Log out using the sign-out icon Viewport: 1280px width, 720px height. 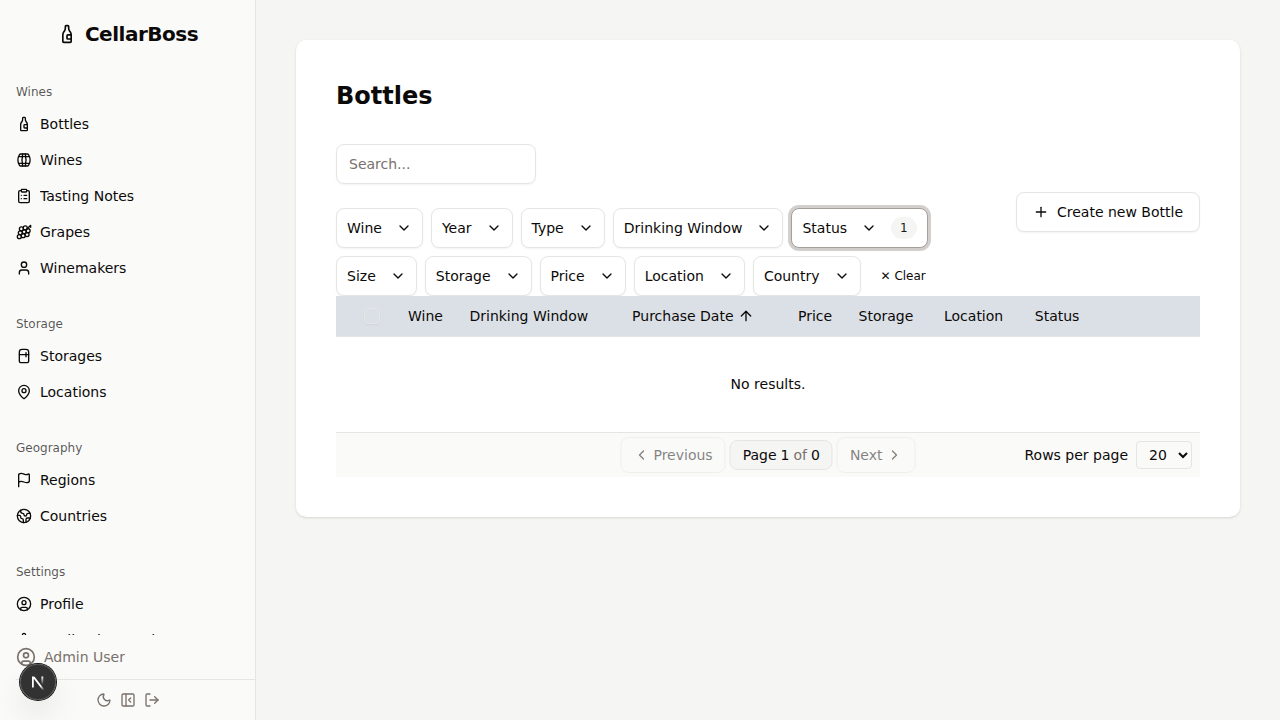click(152, 700)
